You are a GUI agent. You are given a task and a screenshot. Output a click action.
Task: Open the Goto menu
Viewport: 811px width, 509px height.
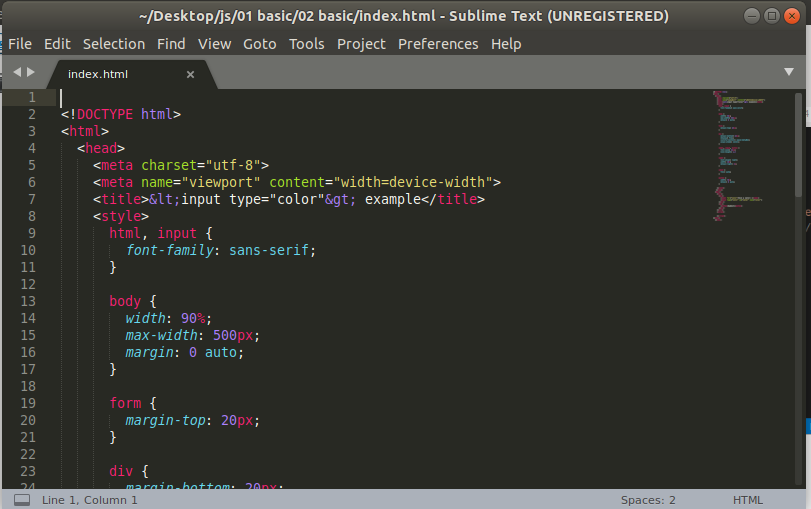(260, 44)
